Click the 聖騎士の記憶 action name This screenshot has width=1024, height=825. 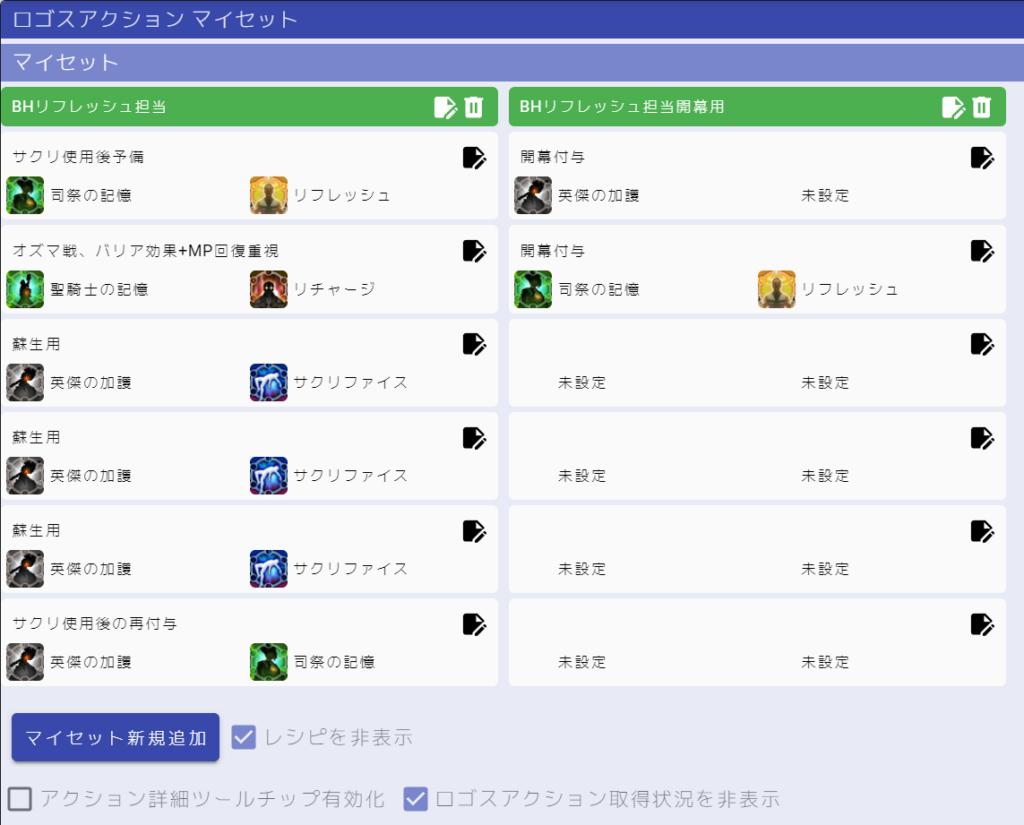[x=99, y=289]
